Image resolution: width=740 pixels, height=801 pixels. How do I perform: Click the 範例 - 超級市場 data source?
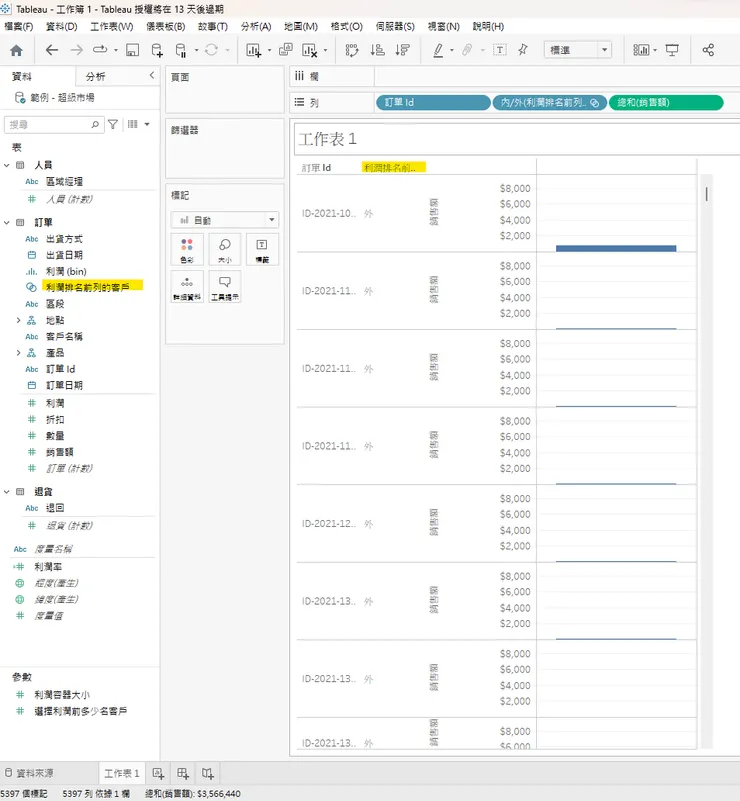click(62, 98)
